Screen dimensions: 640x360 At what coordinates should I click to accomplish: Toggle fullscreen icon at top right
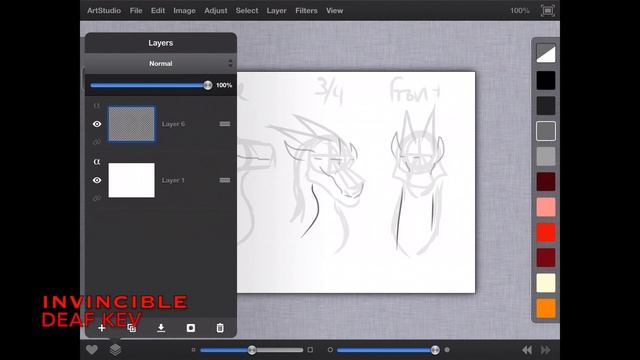point(547,11)
